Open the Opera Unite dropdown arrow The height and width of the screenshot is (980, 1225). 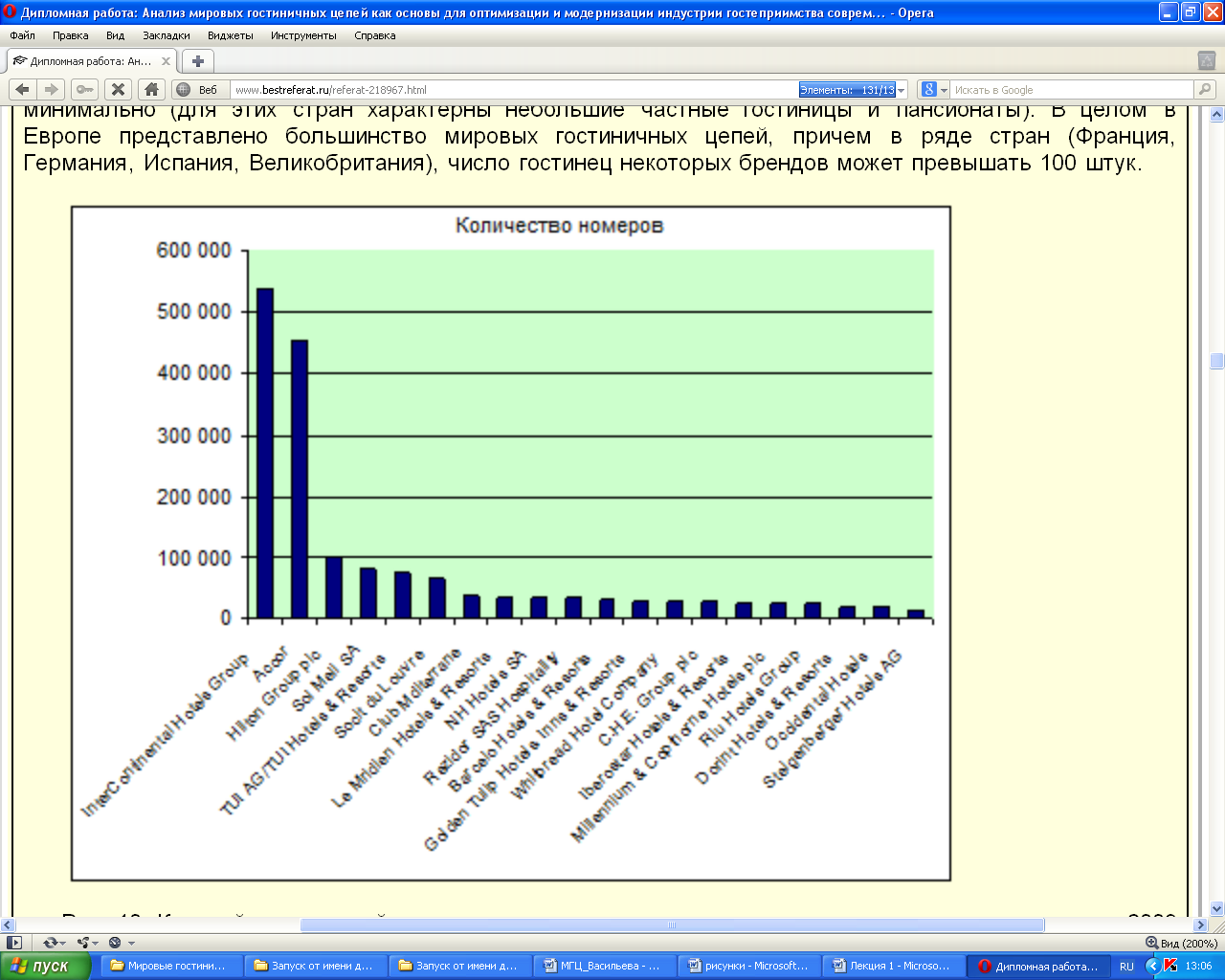96,944
